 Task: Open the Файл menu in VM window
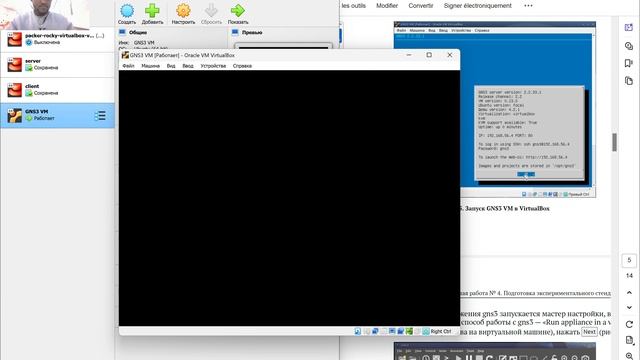(x=128, y=66)
